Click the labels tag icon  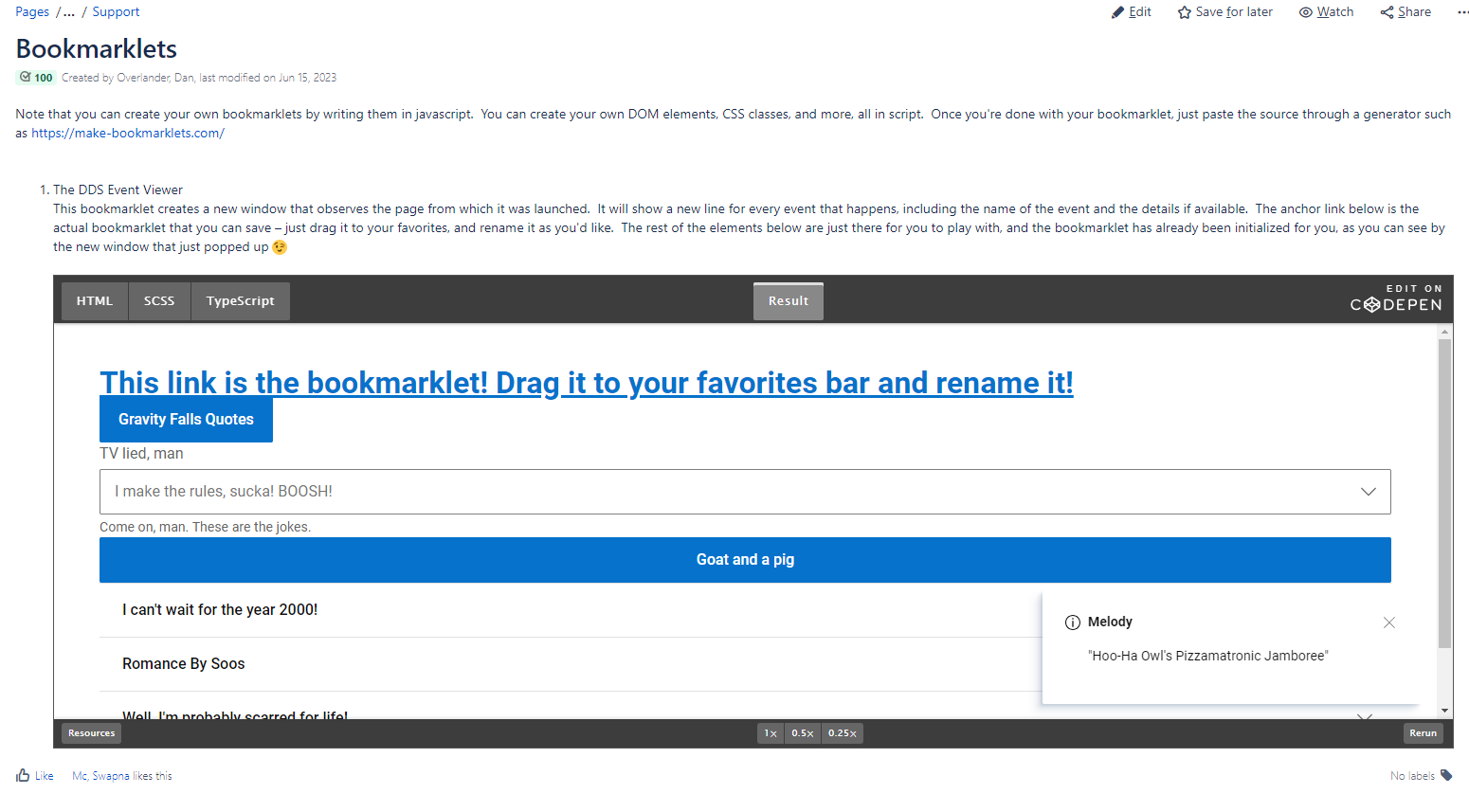[x=1446, y=775]
